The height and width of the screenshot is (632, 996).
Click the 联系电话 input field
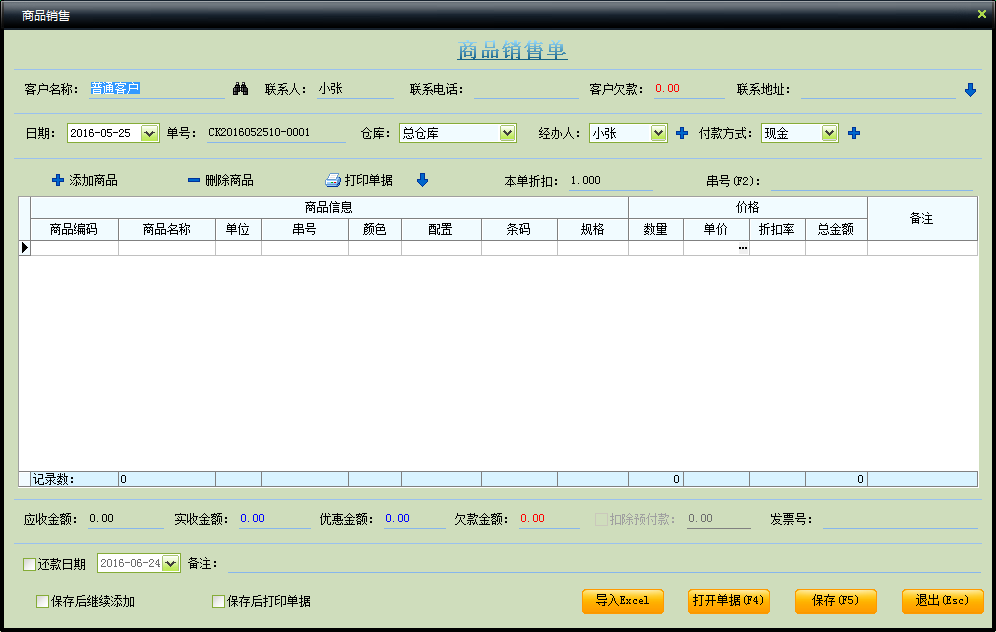[x=526, y=89]
